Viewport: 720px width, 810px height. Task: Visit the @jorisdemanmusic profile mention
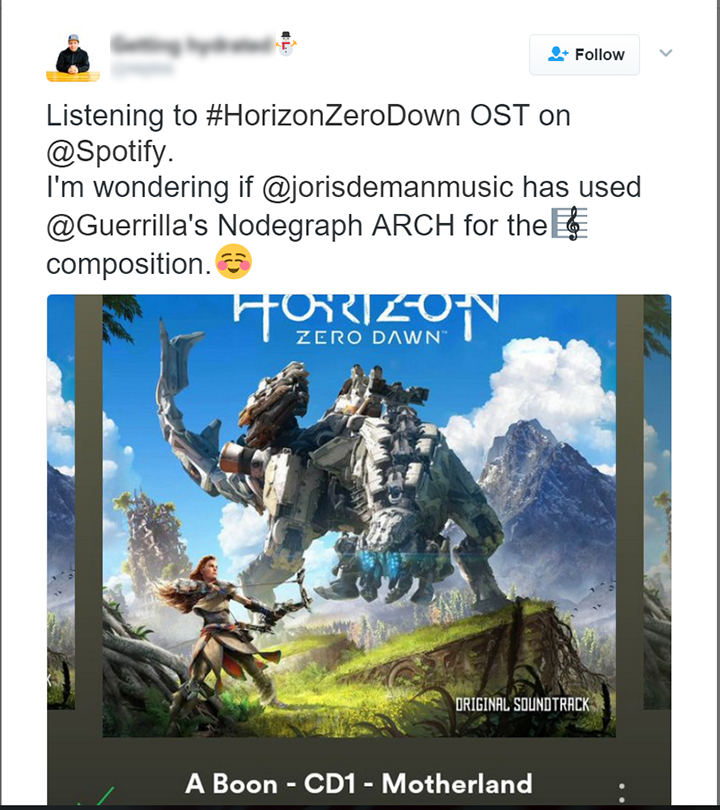(388, 188)
